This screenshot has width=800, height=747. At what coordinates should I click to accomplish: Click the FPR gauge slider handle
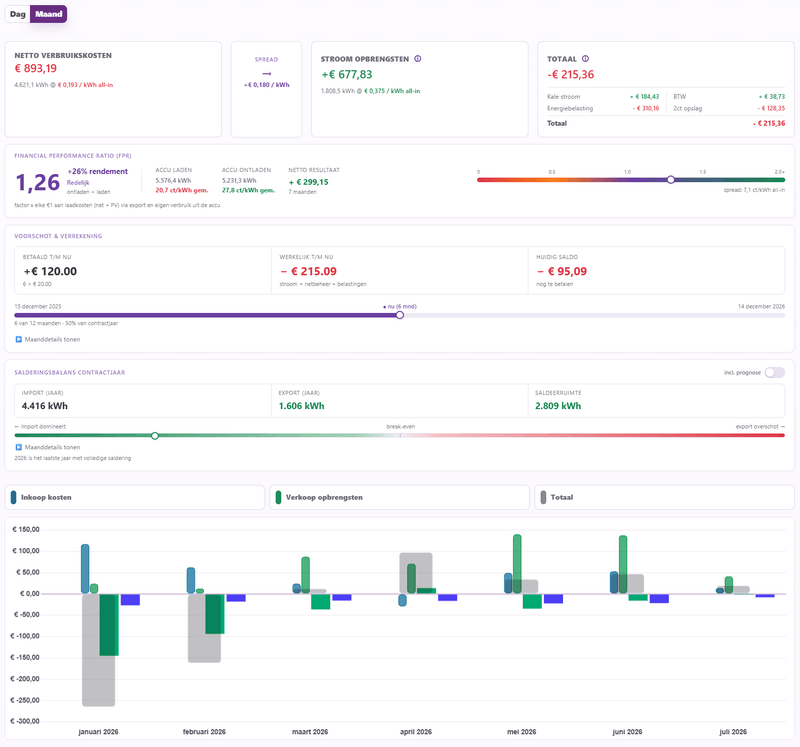tap(671, 180)
